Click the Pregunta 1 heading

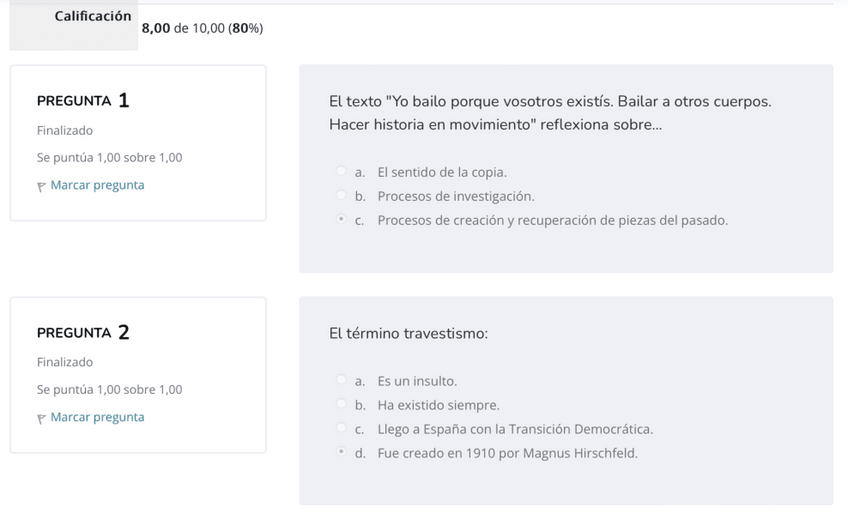click(83, 101)
